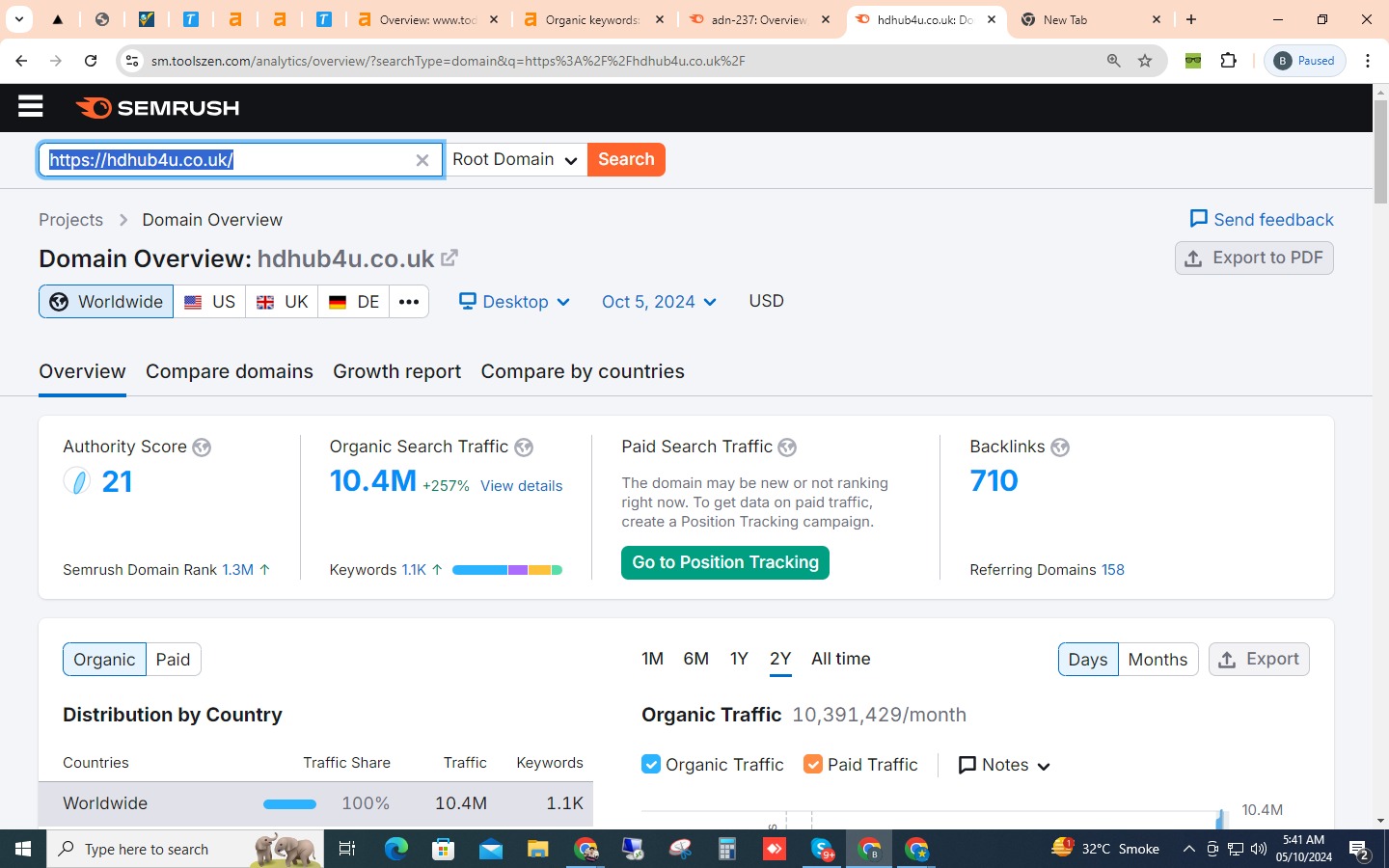This screenshot has width=1389, height=868.
Task: Switch to Compare domains tab
Action: (x=230, y=372)
